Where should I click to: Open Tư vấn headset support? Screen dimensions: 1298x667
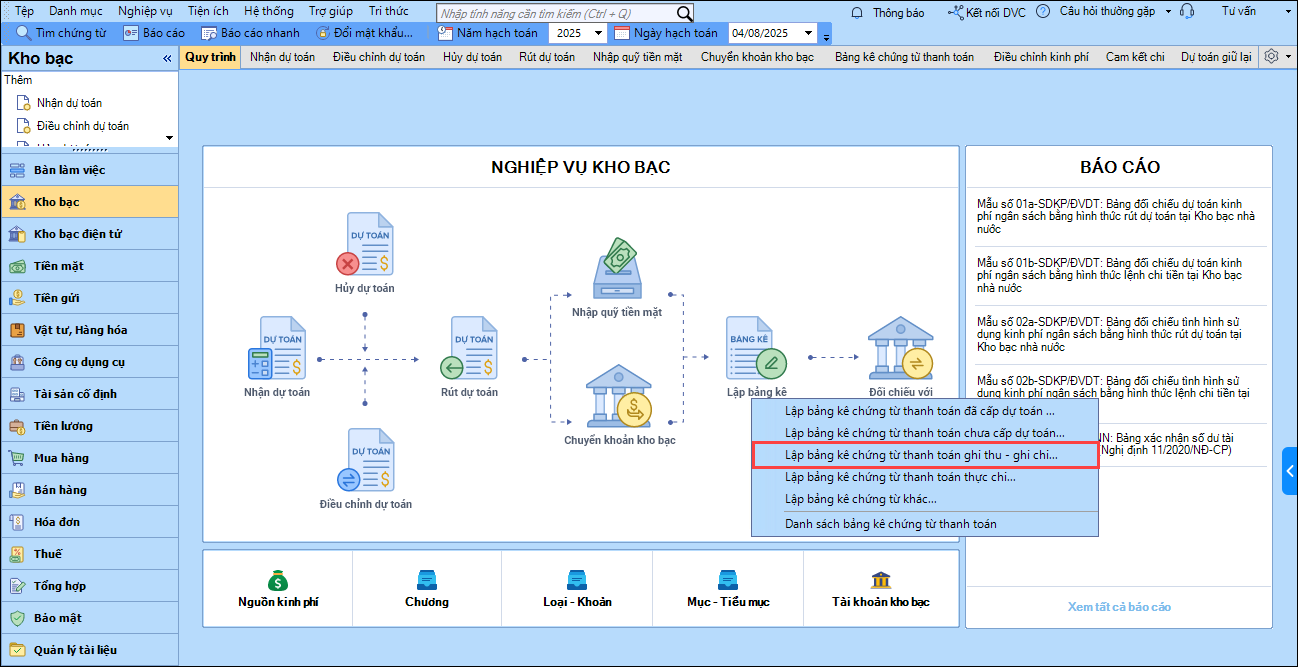[x=1187, y=12]
